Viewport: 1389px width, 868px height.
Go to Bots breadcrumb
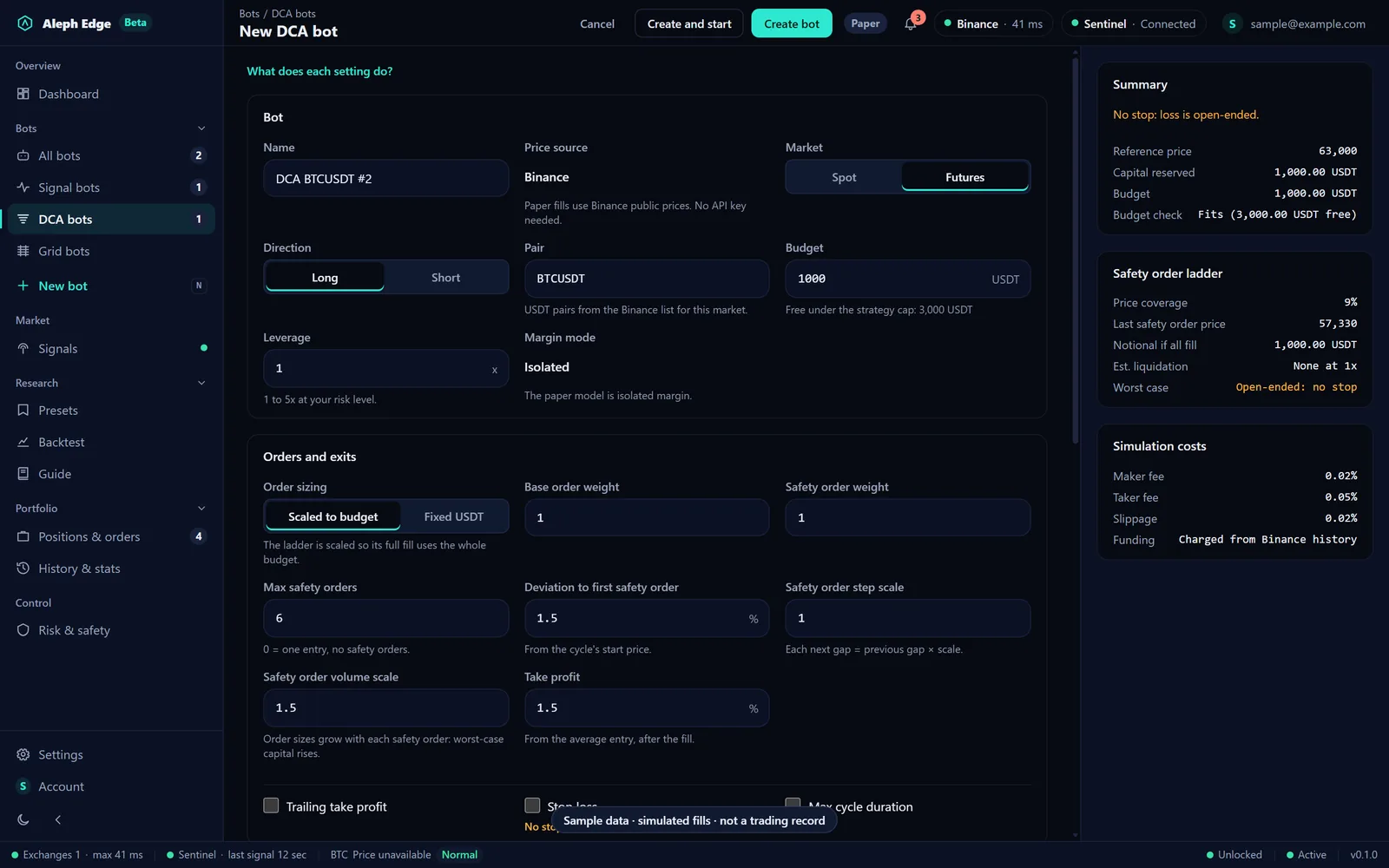(x=249, y=14)
